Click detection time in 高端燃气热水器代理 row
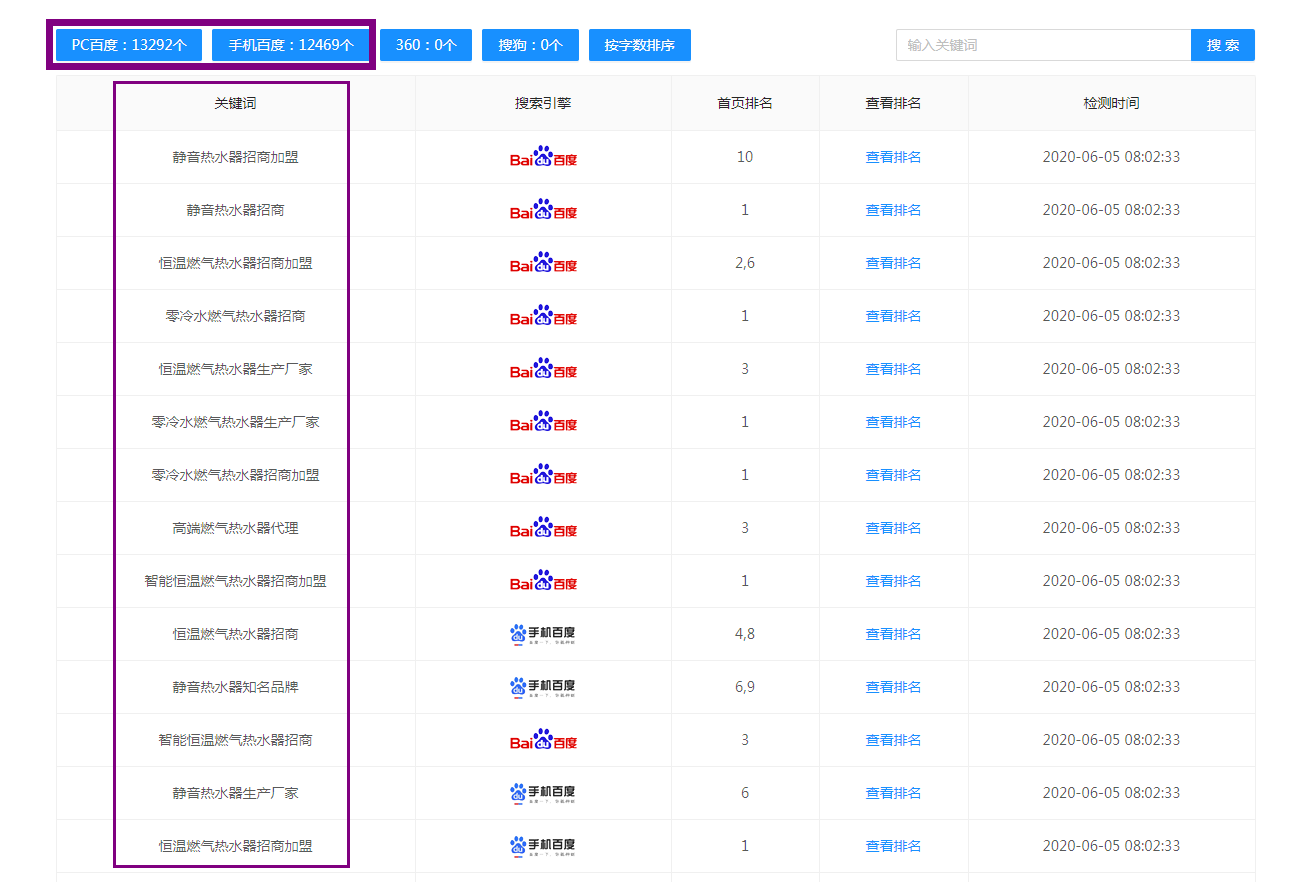1299x882 pixels. coord(1111,528)
